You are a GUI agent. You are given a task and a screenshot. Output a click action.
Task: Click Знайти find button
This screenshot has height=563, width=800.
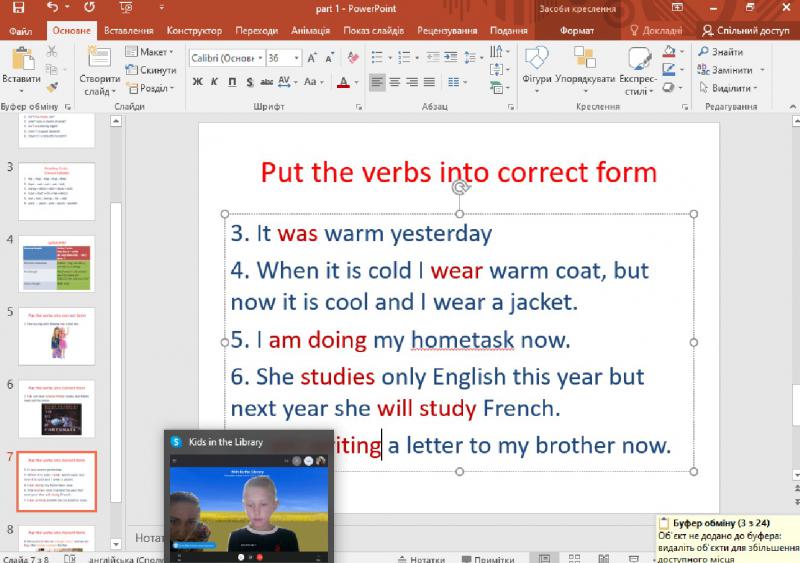[x=720, y=52]
